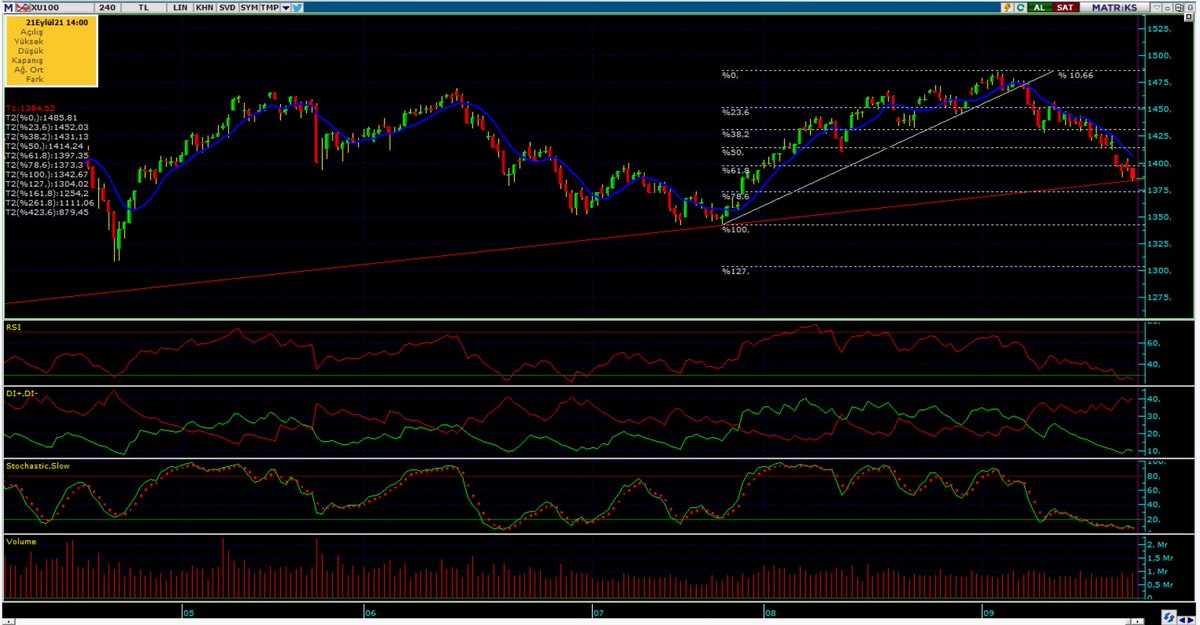Click the SYM toolbar button
Screen dimensions: 1200x625
[x=249, y=7]
